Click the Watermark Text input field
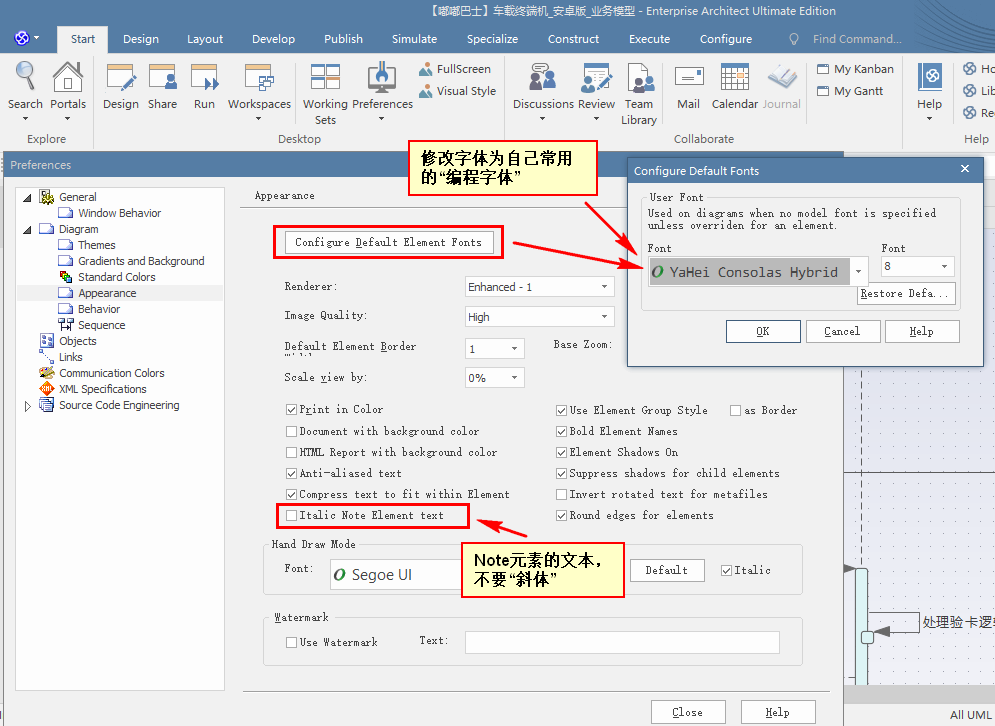995x726 pixels. click(622, 642)
